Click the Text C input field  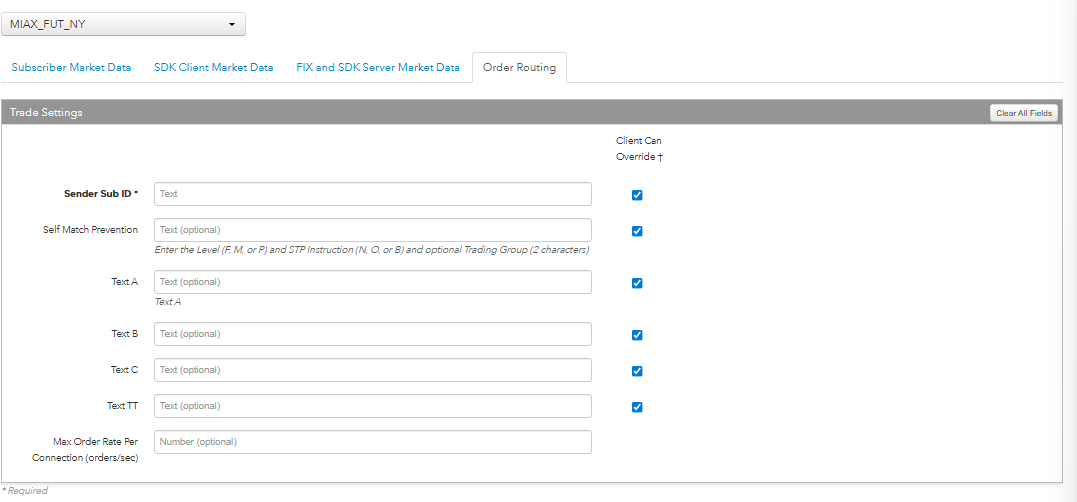pyautogui.click(x=372, y=370)
